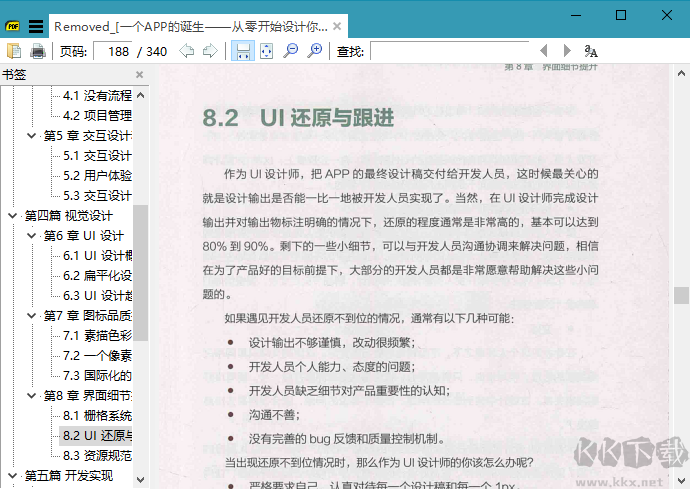The width and height of the screenshot is (690, 489).
Task: Click the Open file folder icon
Action: coord(13,51)
